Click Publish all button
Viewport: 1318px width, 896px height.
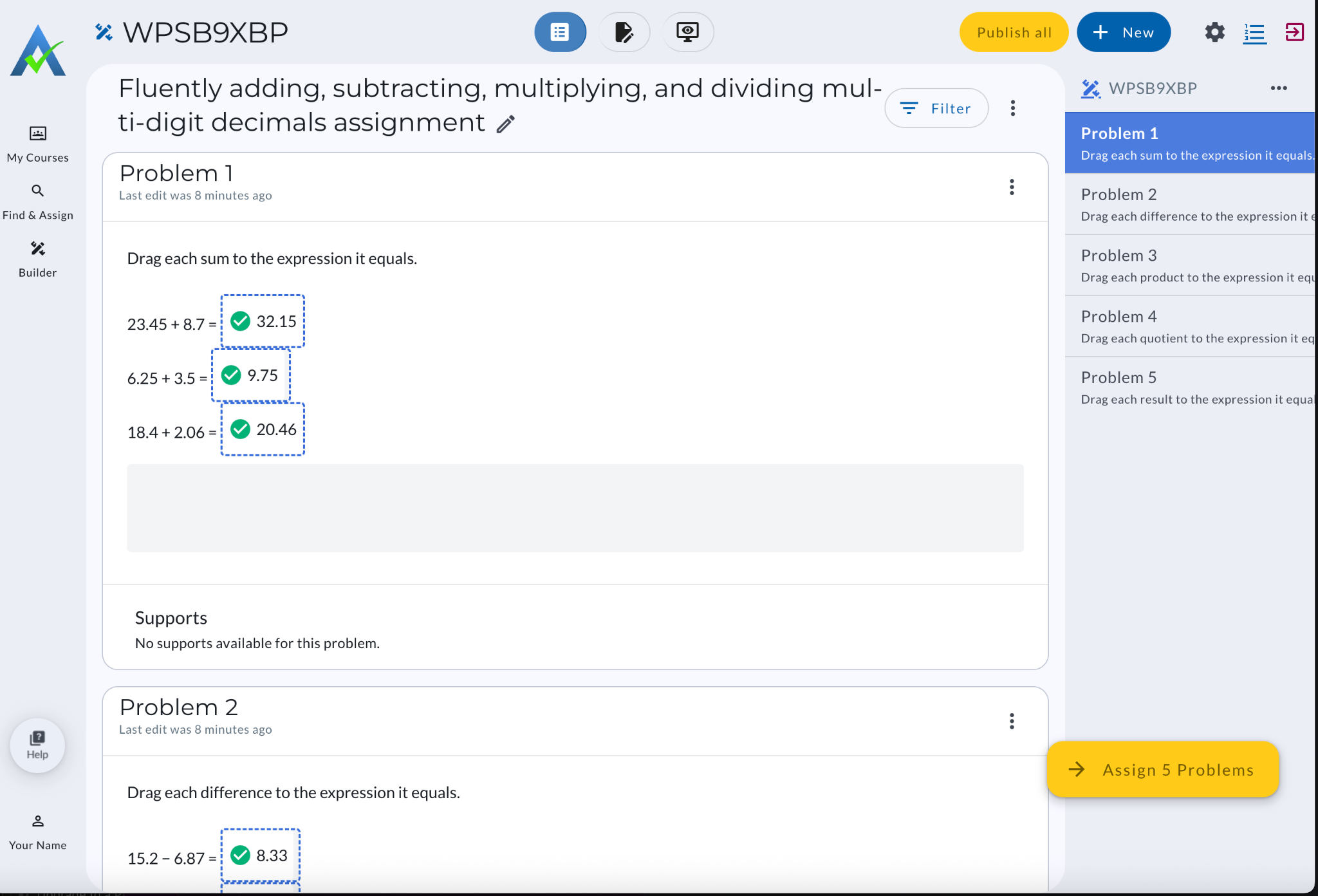pyautogui.click(x=1014, y=32)
